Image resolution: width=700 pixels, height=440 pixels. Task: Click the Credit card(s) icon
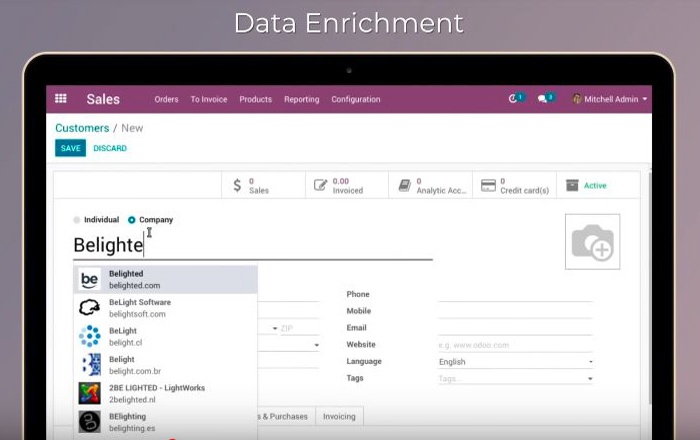488,185
